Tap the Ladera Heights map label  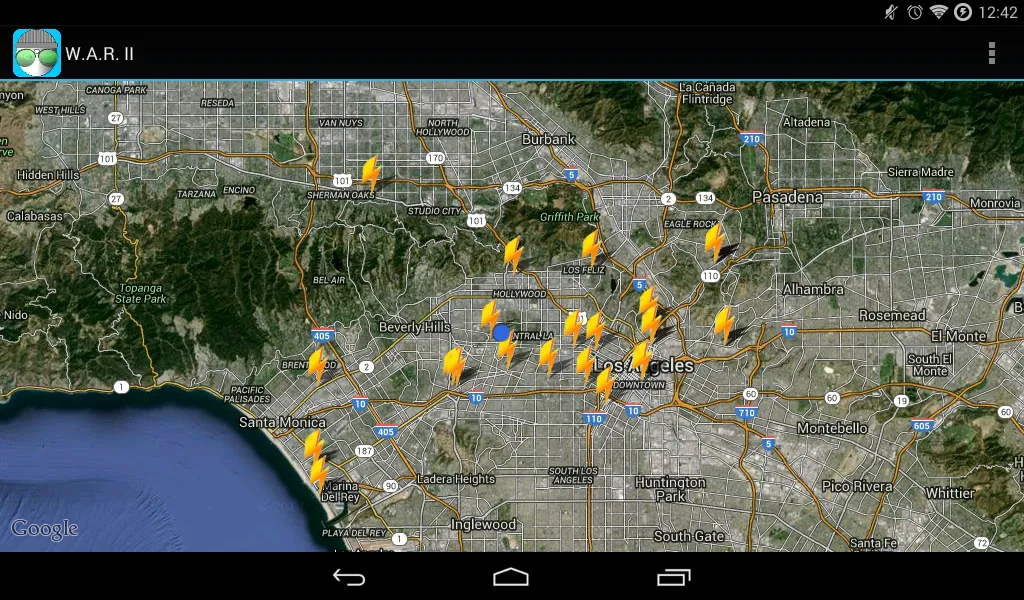[x=456, y=479]
